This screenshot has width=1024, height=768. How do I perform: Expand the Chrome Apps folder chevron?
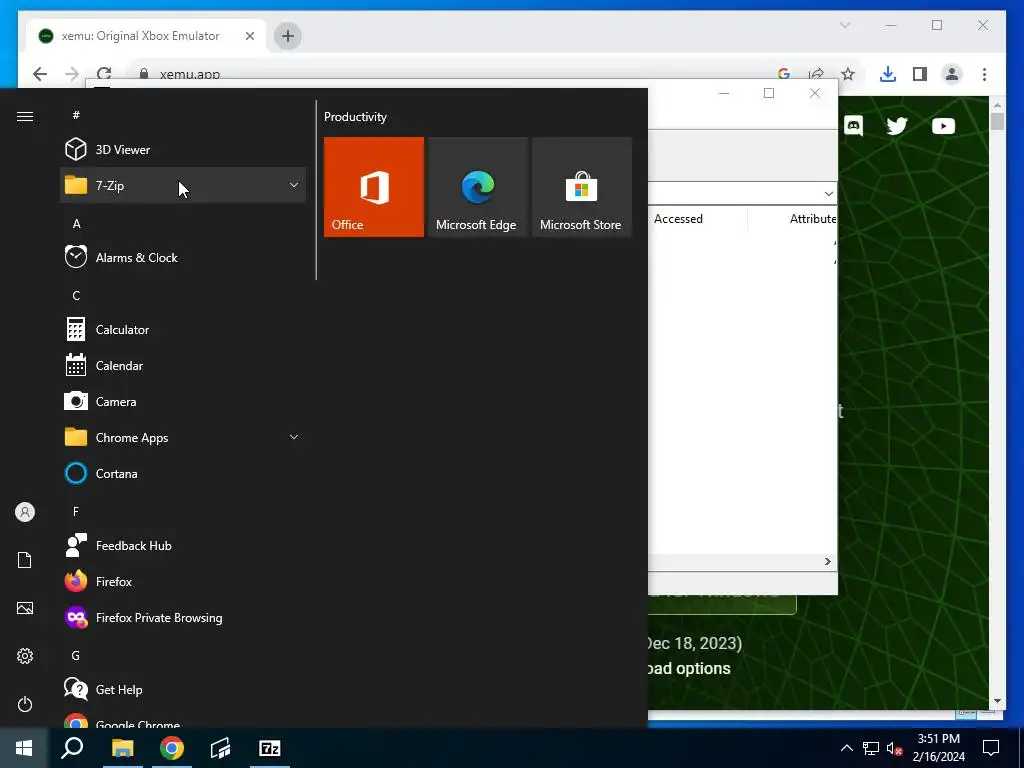point(294,437)
